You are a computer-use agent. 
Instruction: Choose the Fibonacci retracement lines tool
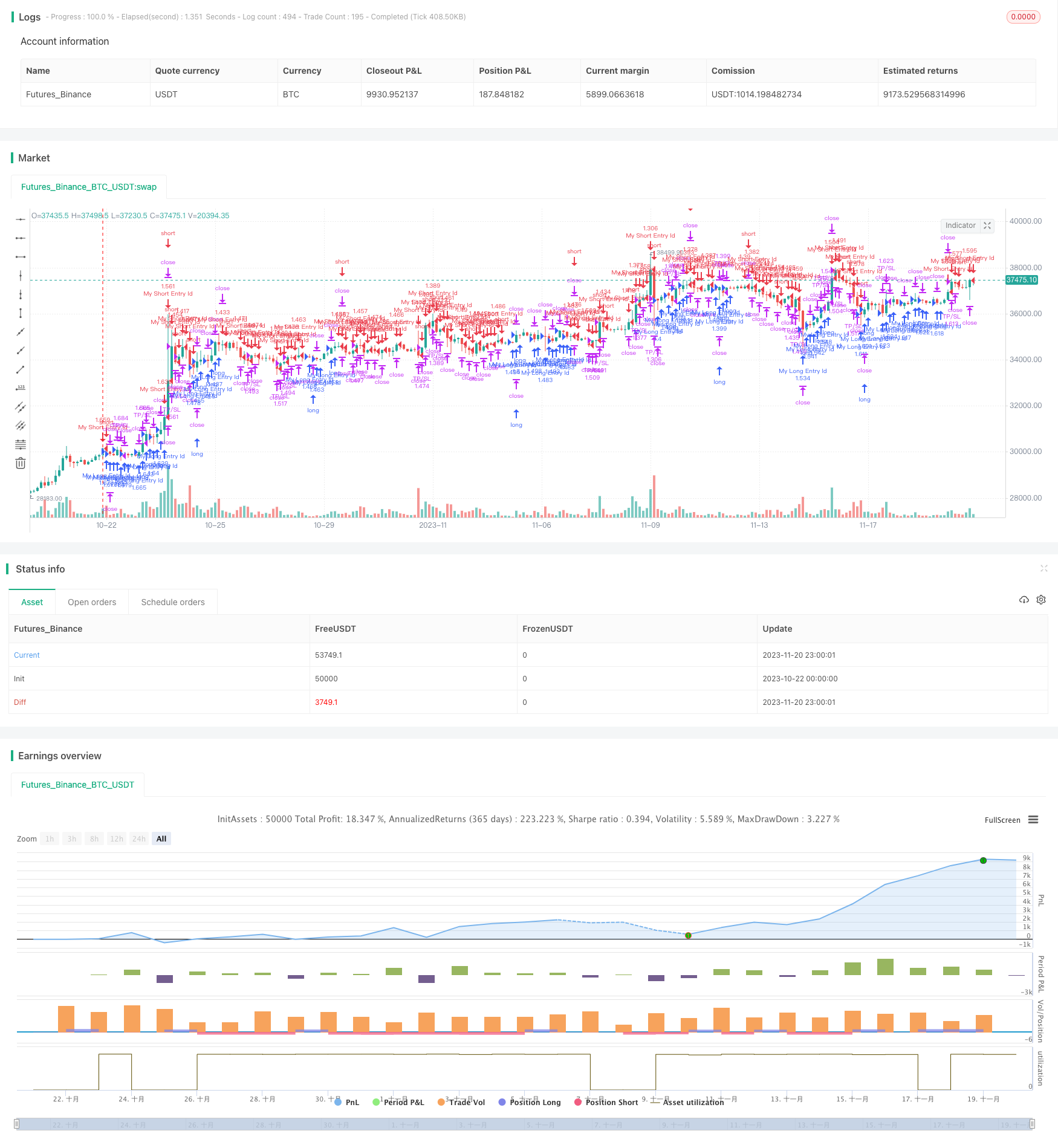coord(21,444)
